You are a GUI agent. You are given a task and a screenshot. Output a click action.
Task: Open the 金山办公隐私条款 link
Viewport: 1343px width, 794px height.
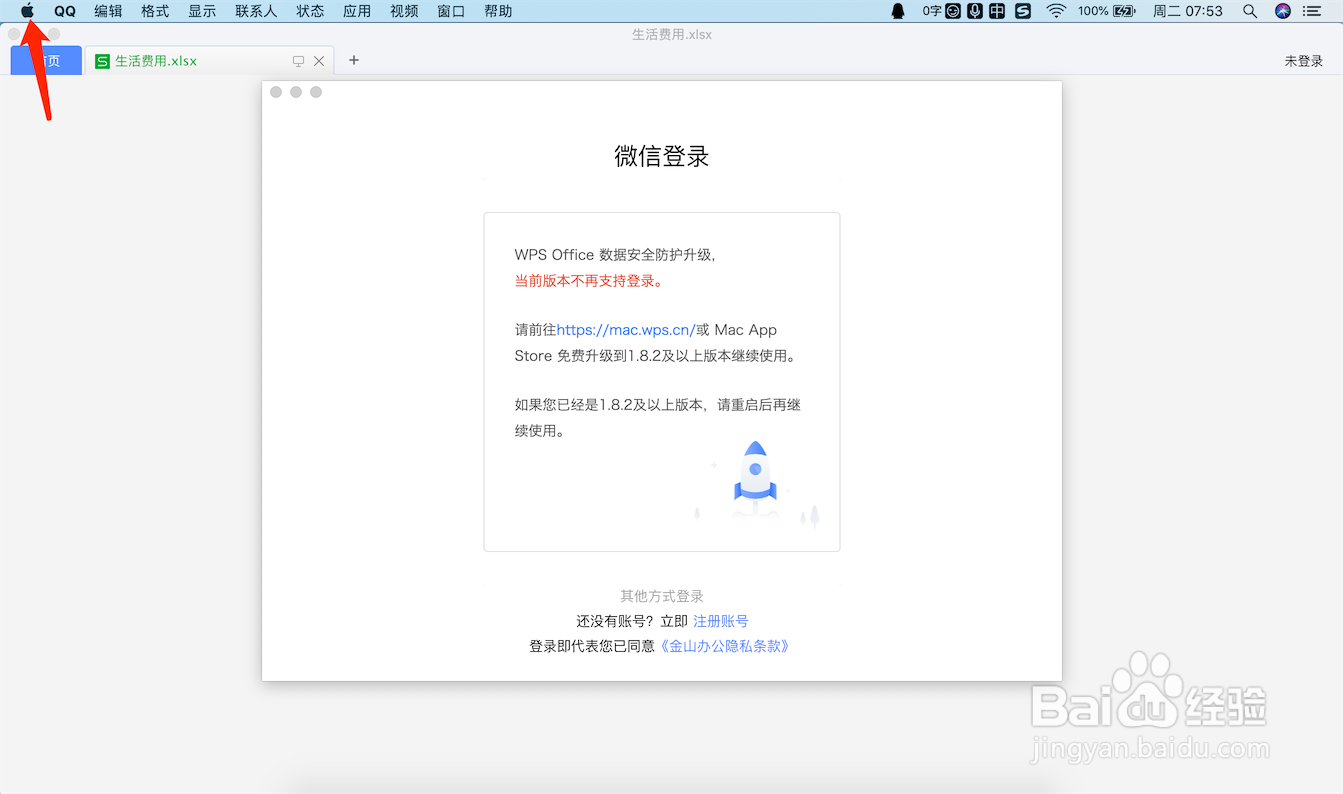click(x=725, y=646)
